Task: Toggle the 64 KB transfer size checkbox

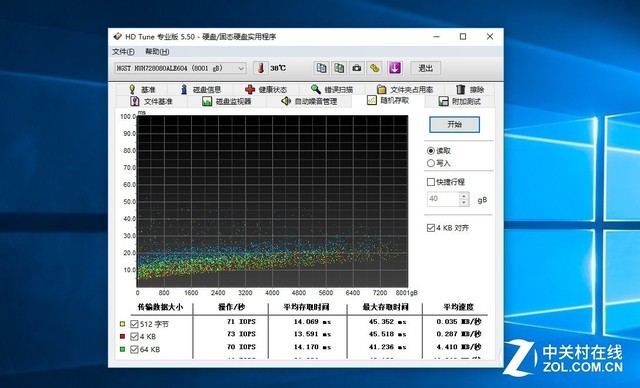Action: click(x=134, y=349)
